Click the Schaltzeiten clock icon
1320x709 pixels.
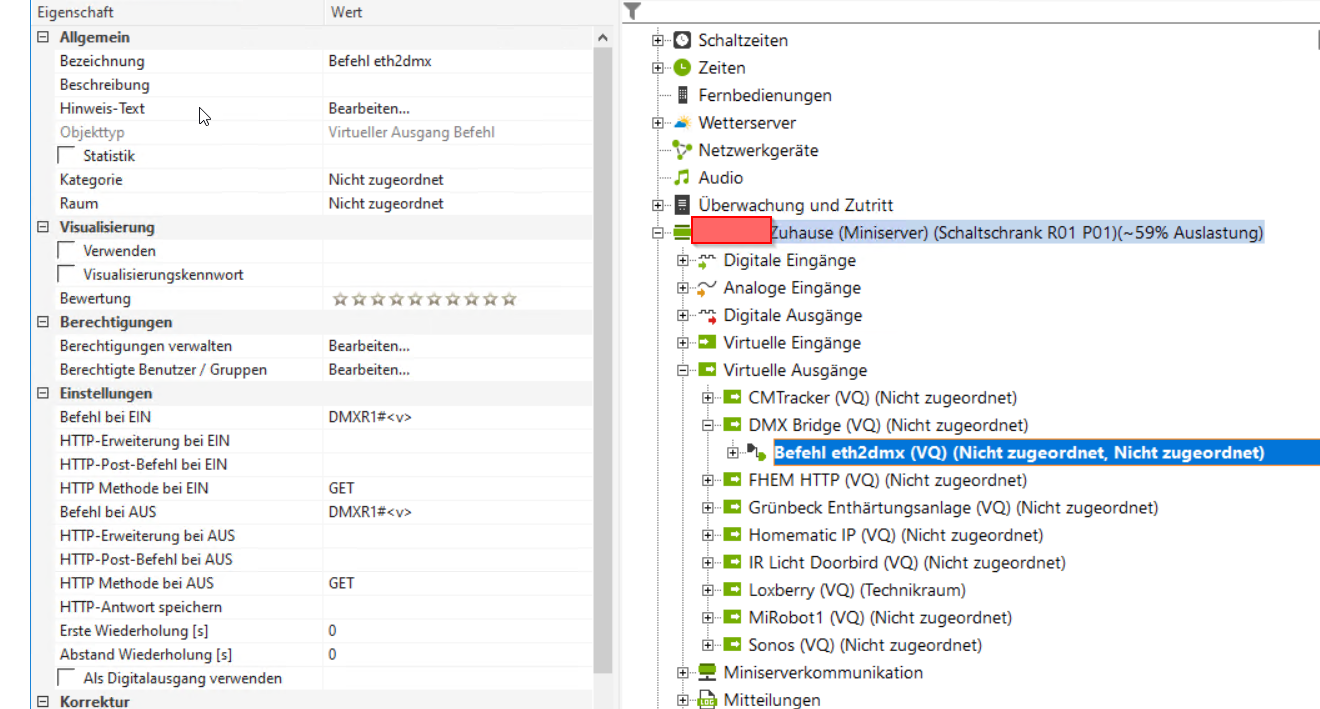682,41
